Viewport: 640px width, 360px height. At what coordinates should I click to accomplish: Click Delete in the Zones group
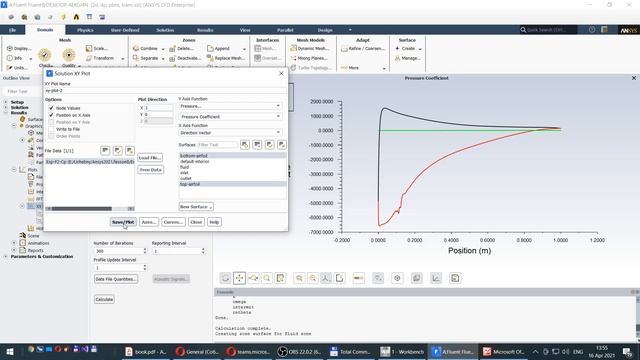click(x=182, y=48)
